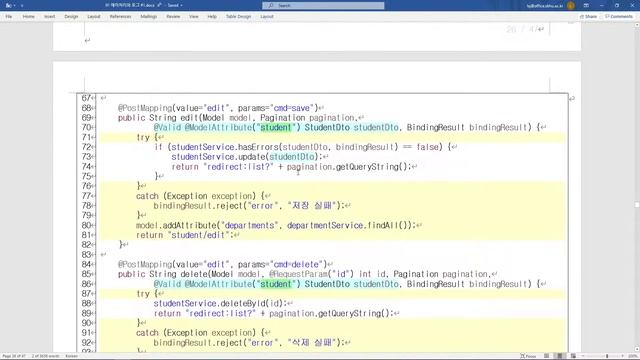Screen dimensions: 640x360
Task: Click the document title in title bar
Action: point(131,5)
